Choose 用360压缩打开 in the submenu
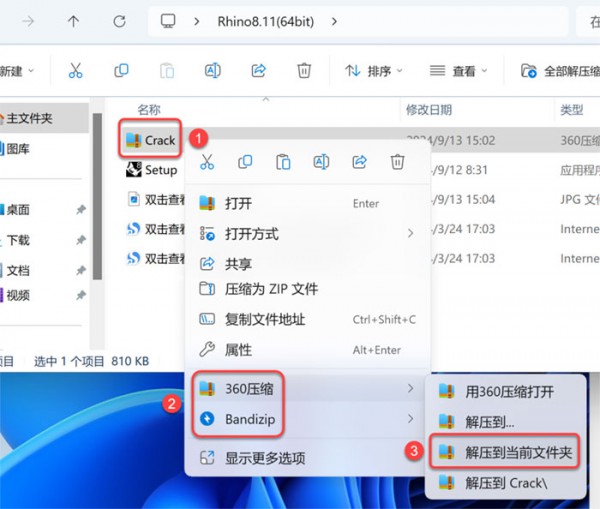This screenshot has height=509, width=600. tap(505, 392)
